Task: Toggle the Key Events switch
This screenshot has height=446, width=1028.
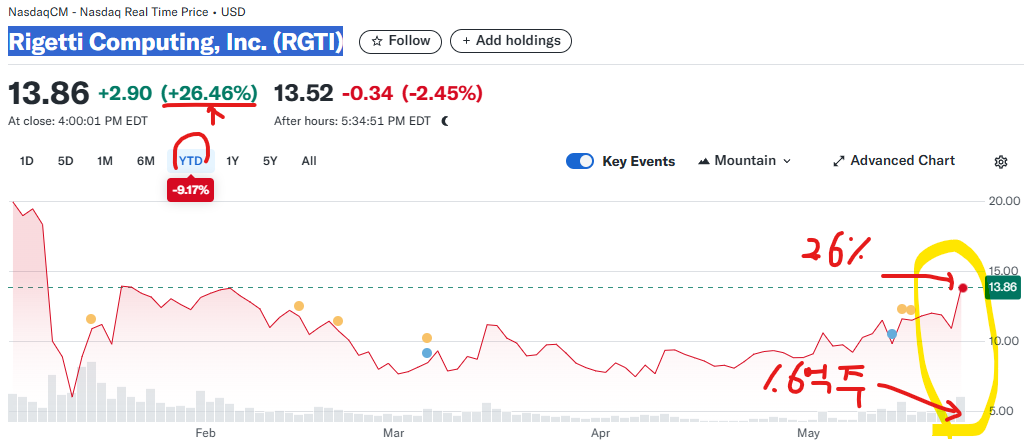Action: [580, 161]
